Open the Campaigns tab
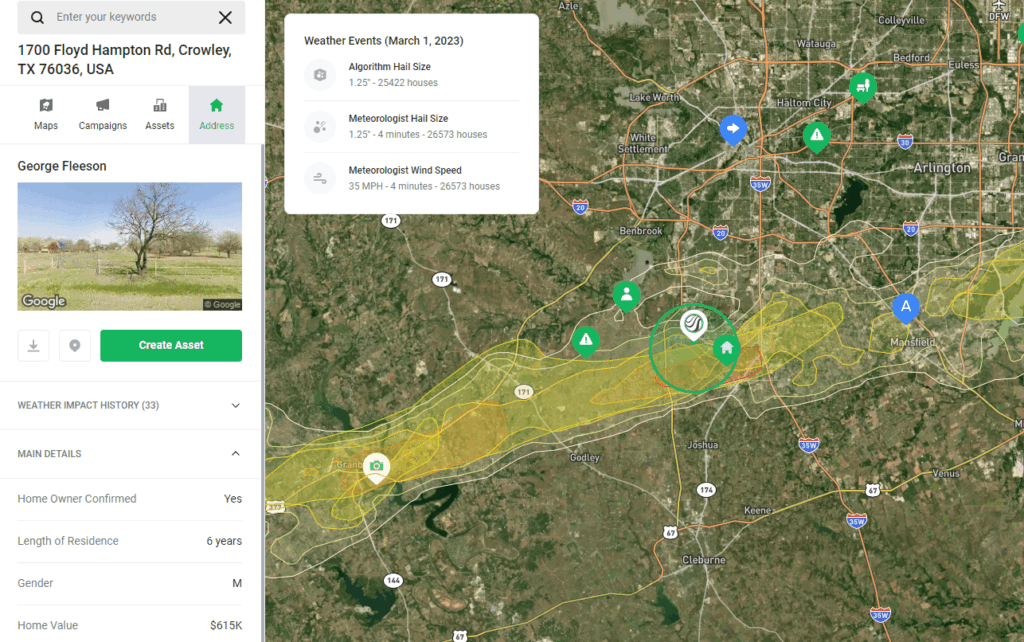1024x642 pixels. pos(103,114)
